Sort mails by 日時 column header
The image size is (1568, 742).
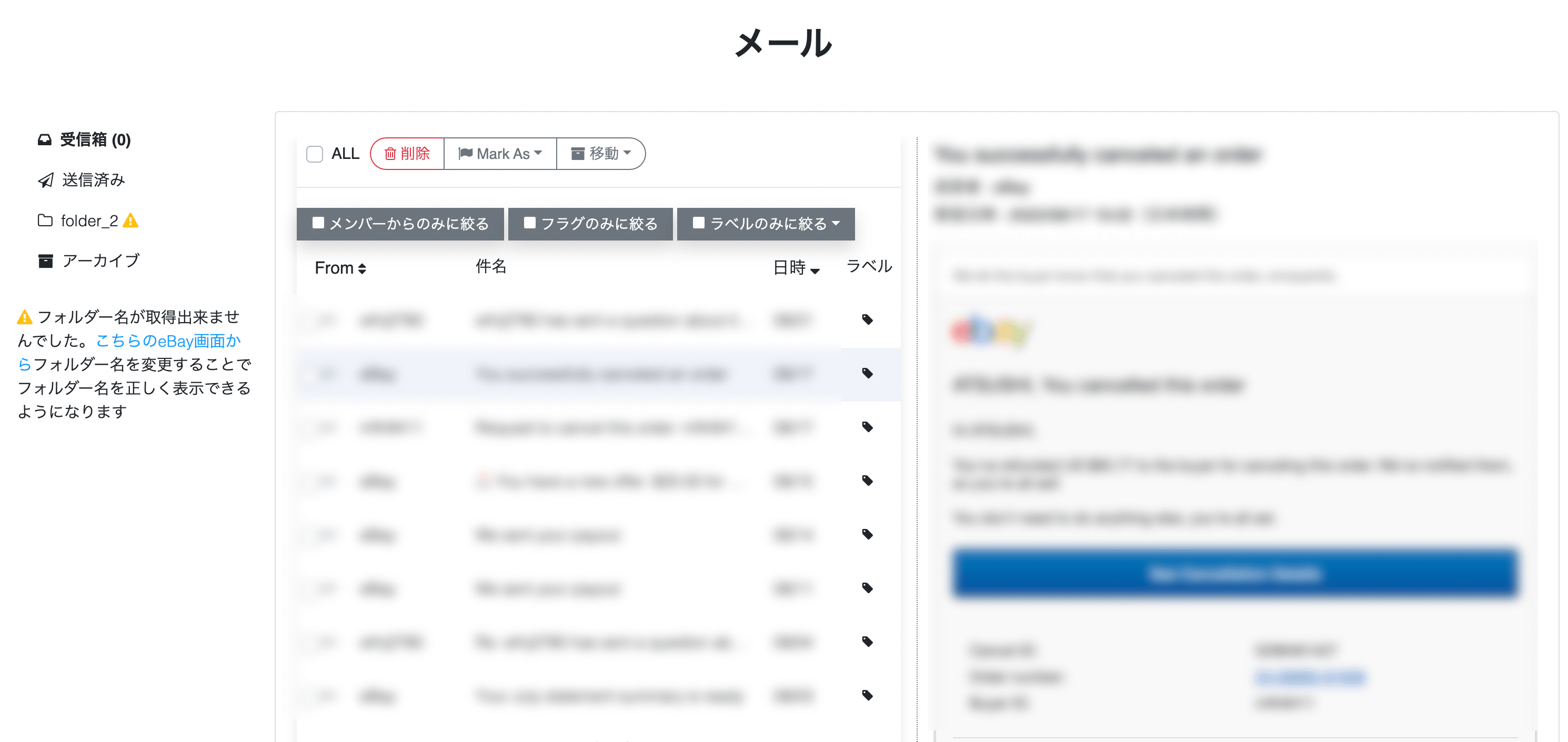click(x=796, y=268)
